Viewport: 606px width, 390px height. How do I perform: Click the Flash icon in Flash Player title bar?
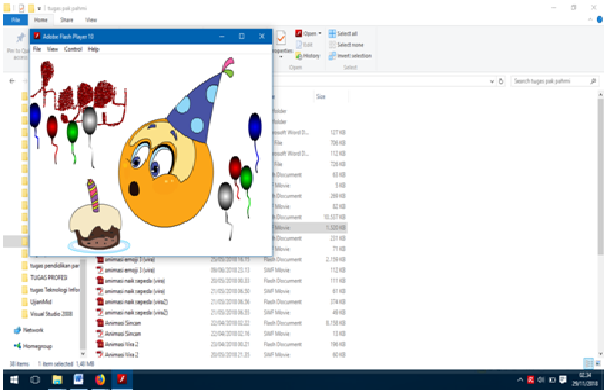(37, 36)
